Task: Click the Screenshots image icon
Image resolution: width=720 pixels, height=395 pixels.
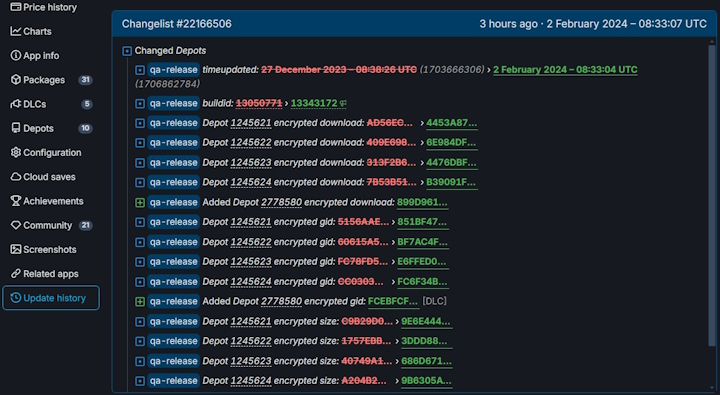Action: click(16, 249)
